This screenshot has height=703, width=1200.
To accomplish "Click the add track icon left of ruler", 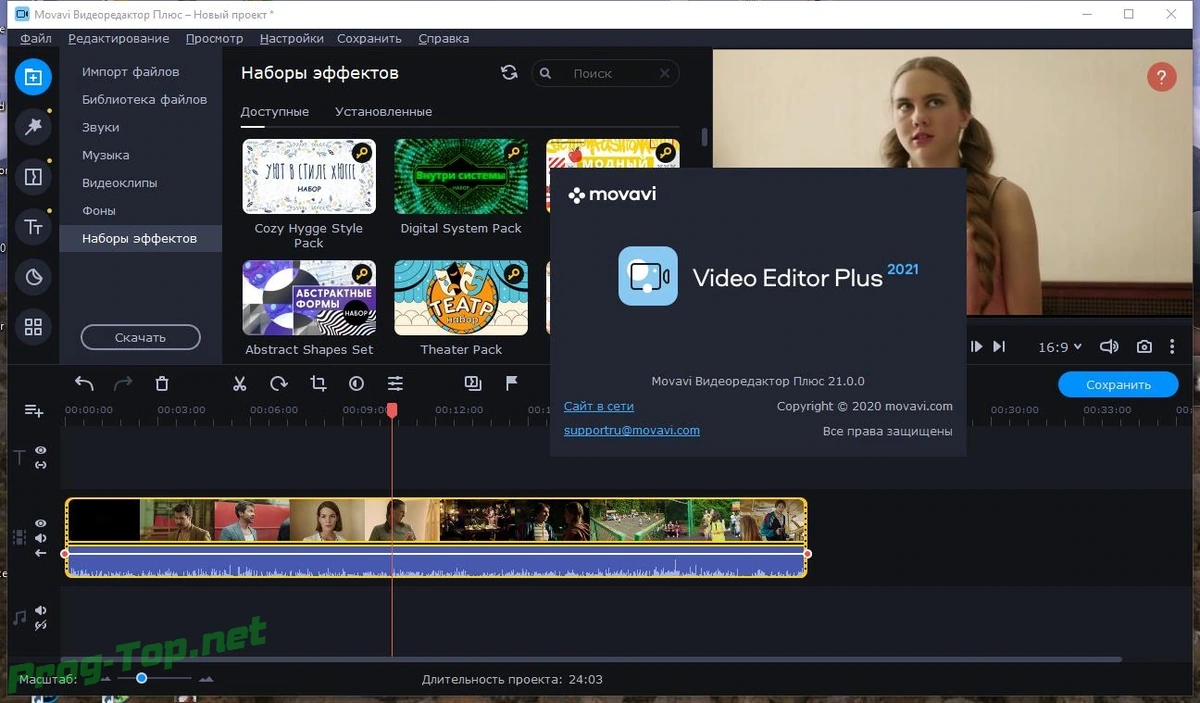I will (33, 411).
